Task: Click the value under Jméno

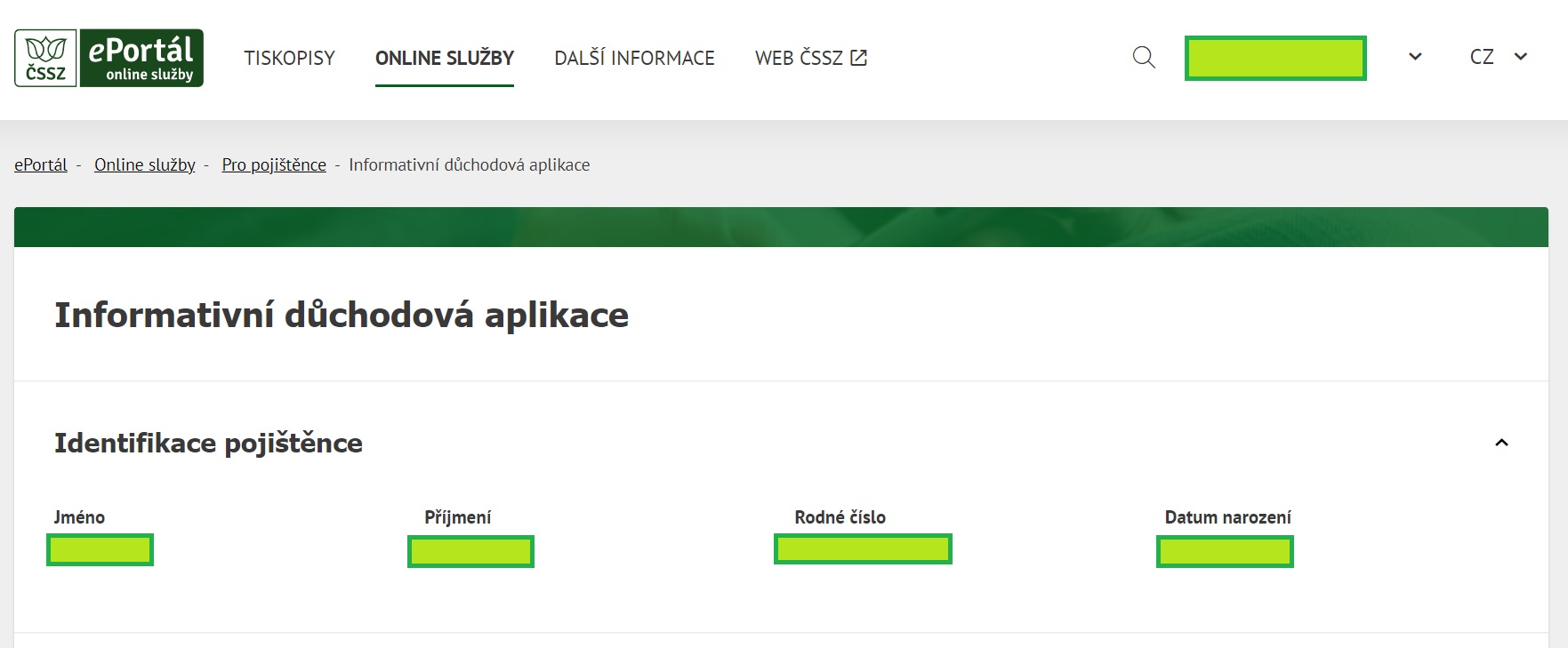Action: coord(100,550)
